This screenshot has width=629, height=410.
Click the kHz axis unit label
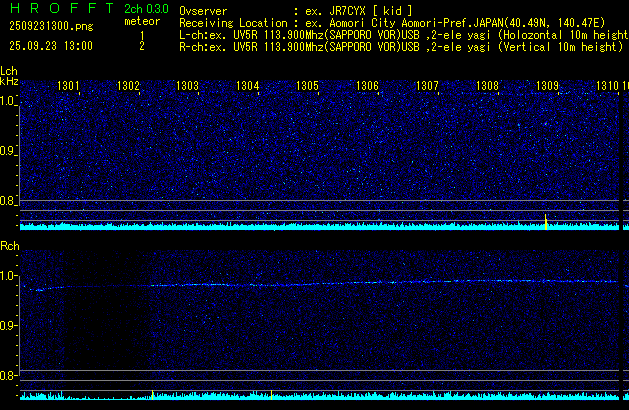point(9,81)
